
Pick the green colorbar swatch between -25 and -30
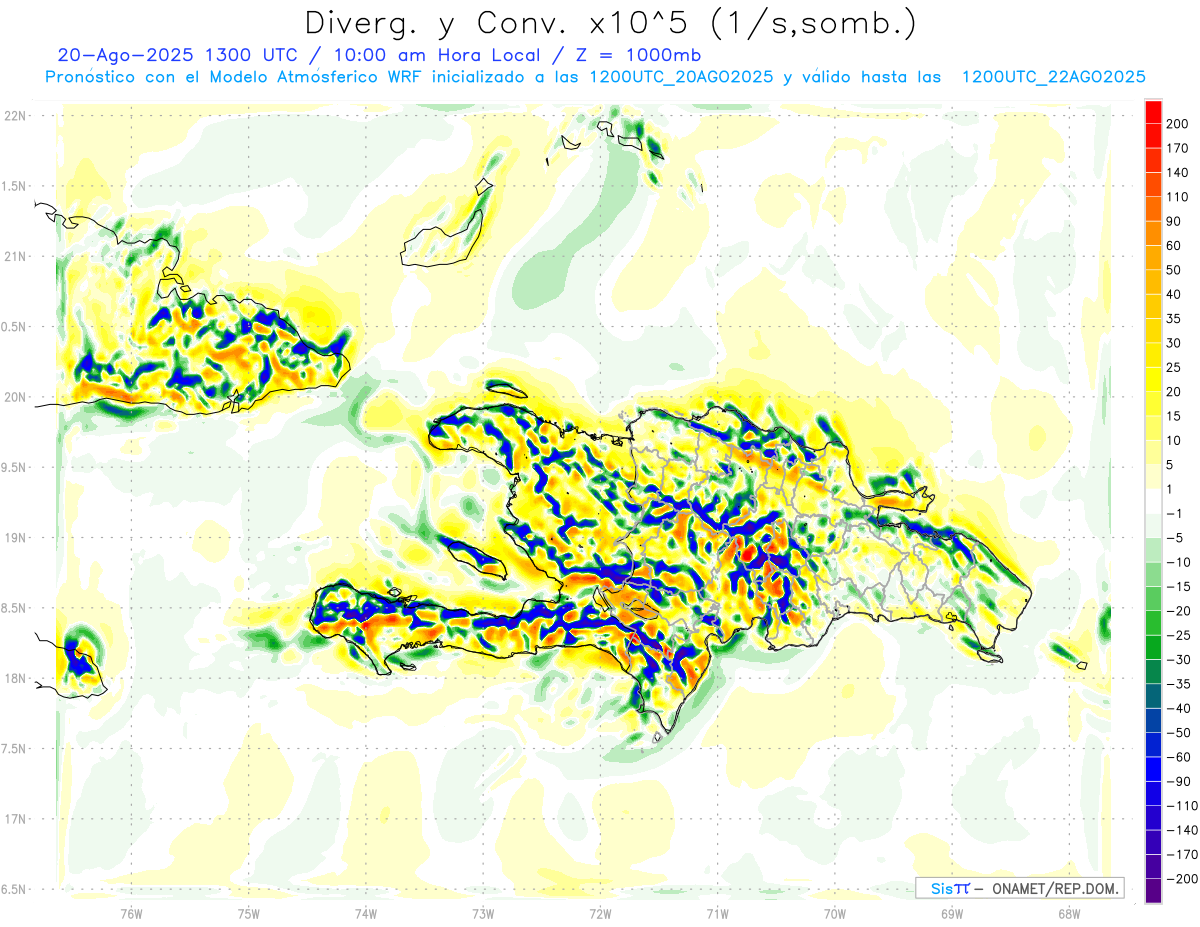click(1153, 647)
